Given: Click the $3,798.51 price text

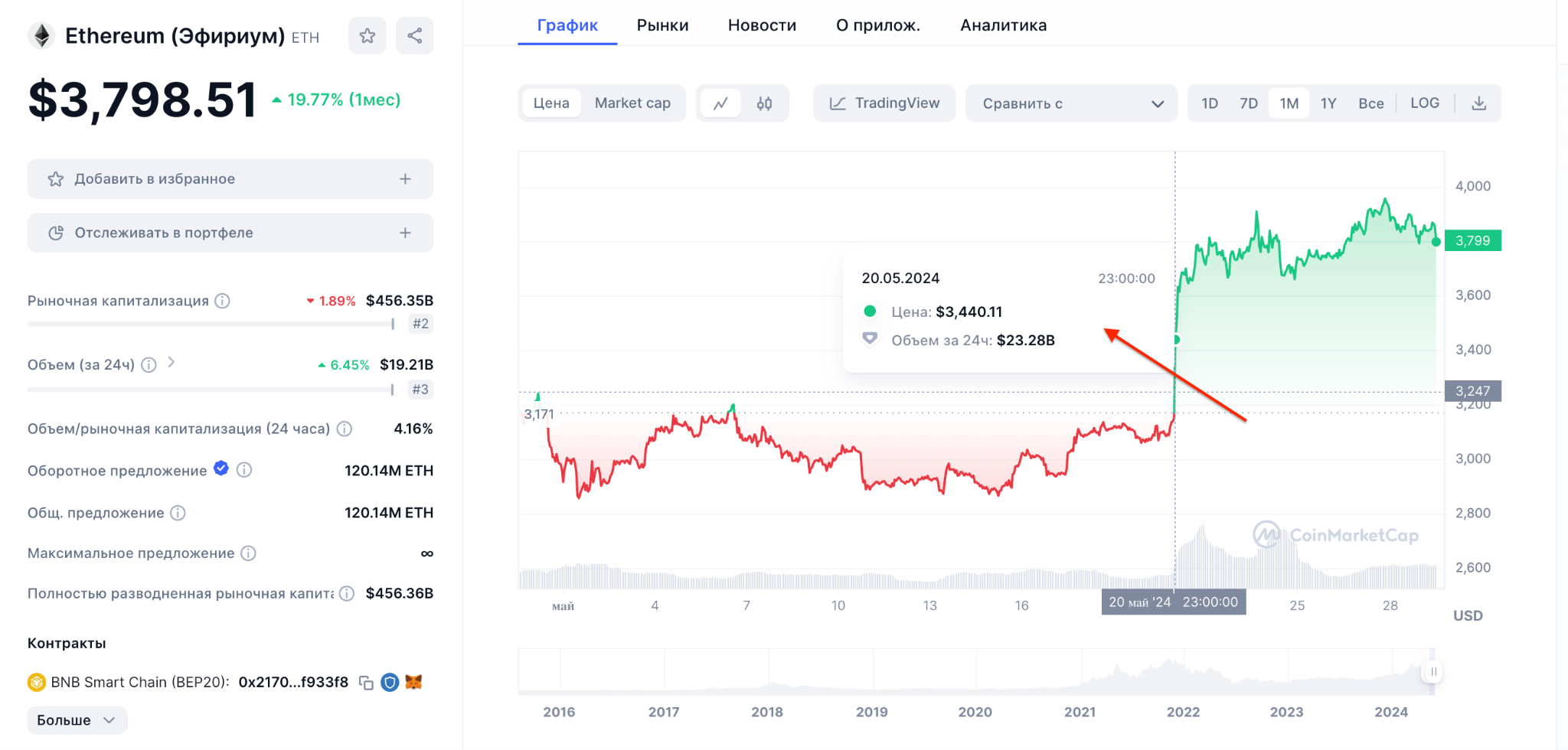Looking at the screenshot, I should click(x=142, y=99).
